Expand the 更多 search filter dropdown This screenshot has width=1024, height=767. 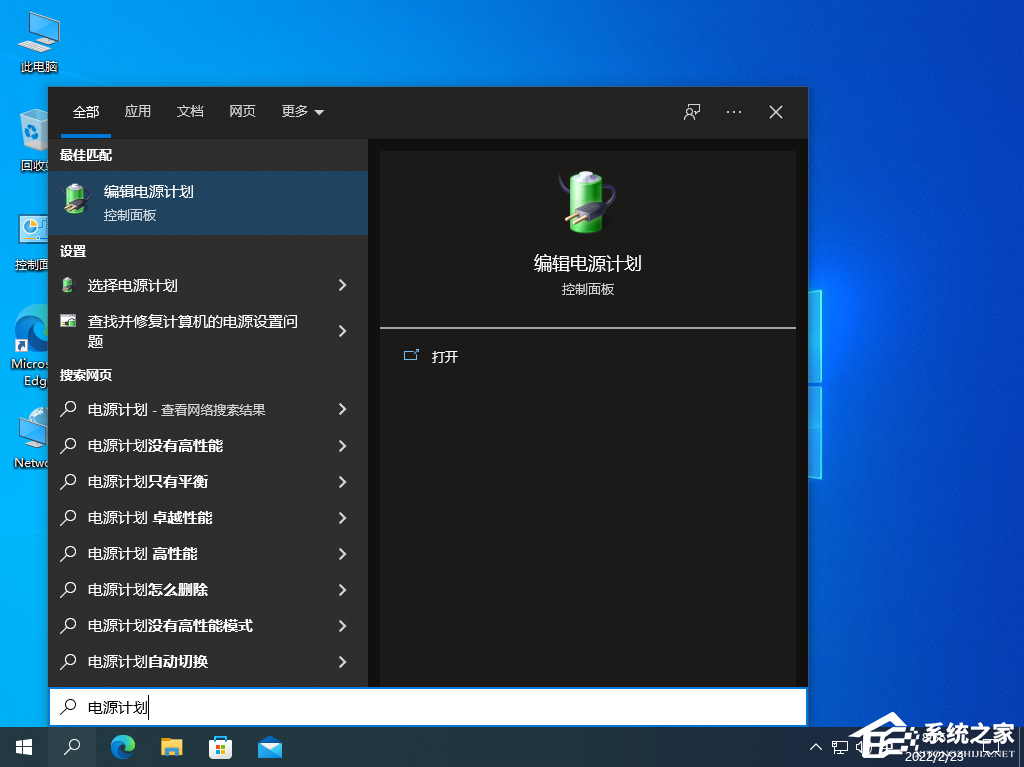coord(301,112)
